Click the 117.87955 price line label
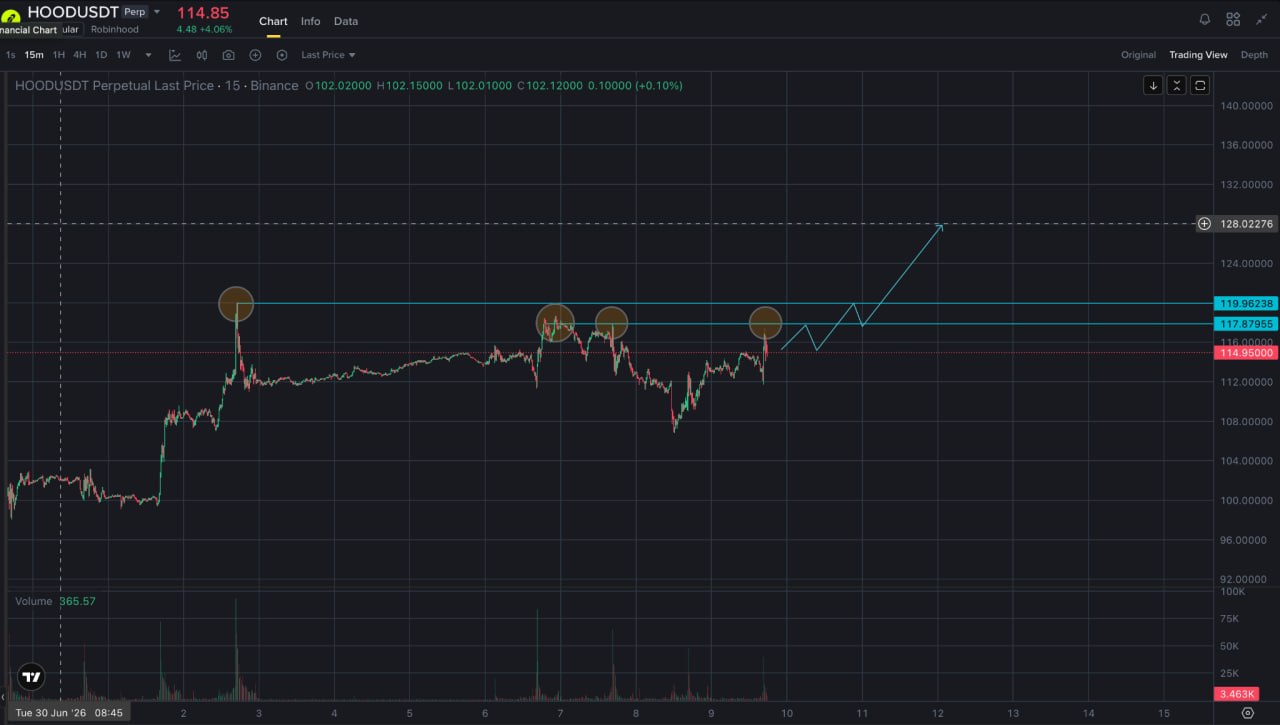1280x725 pixels. (x=1246, y=324)
